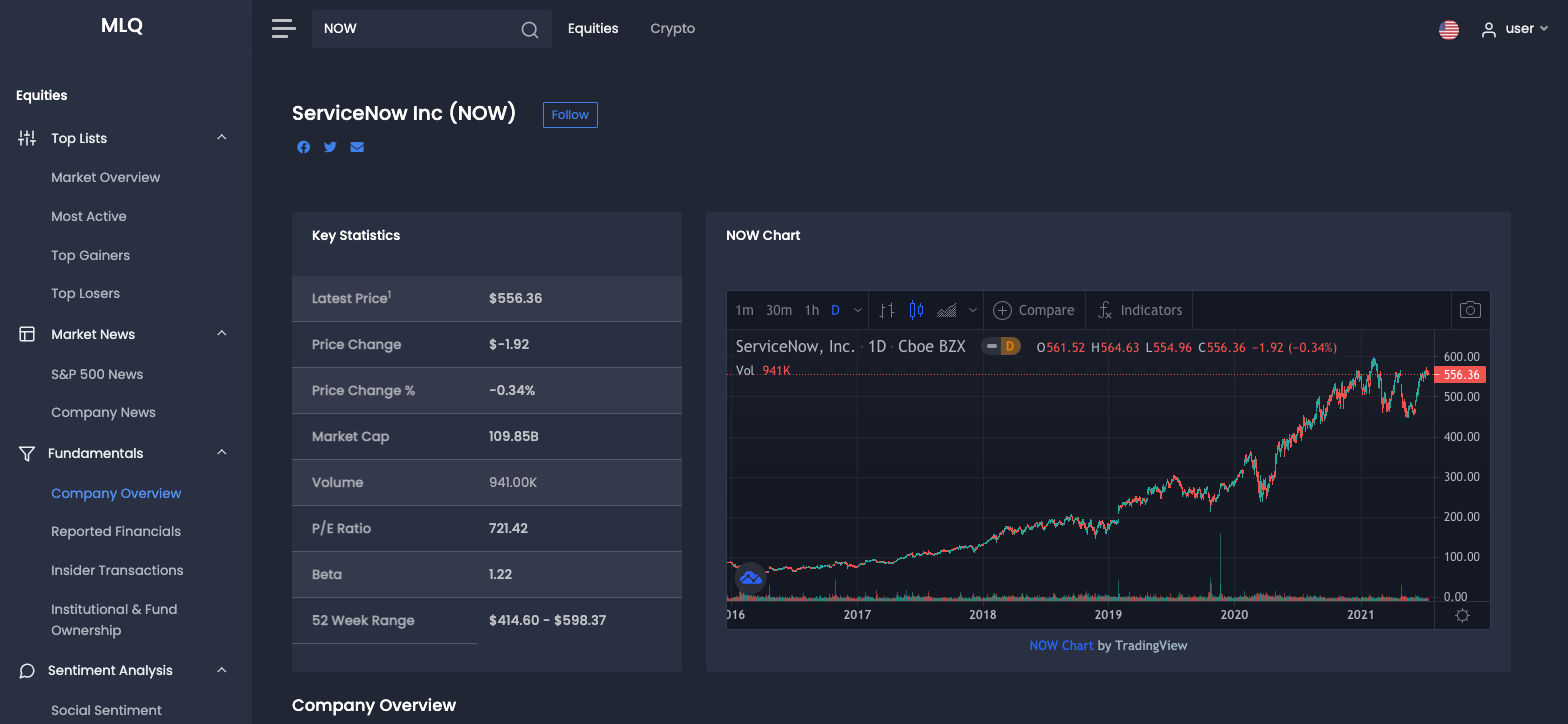Select the candlestick chart style icon

point(917,310)
